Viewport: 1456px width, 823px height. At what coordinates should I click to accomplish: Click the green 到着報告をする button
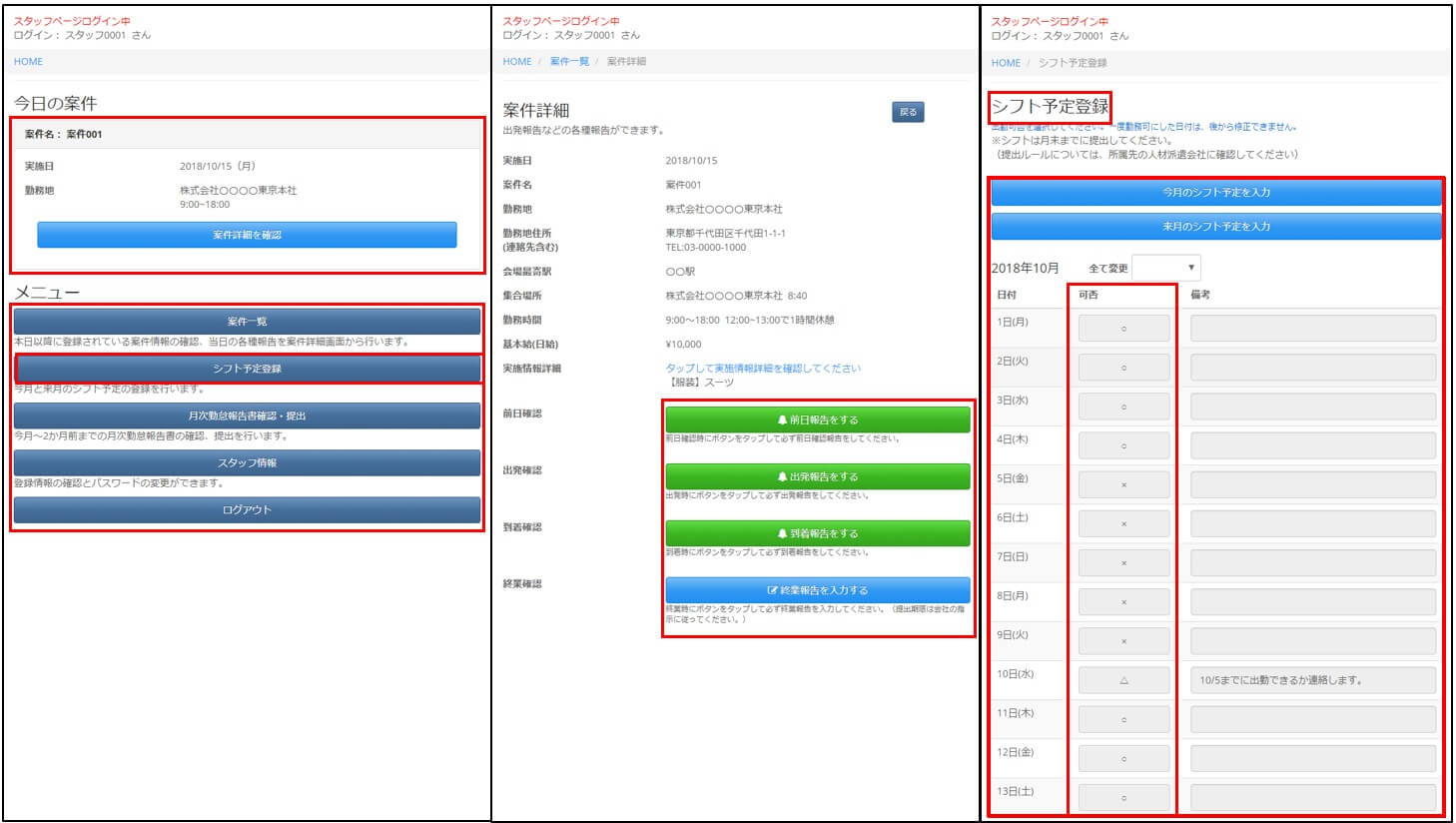[818, 533]
